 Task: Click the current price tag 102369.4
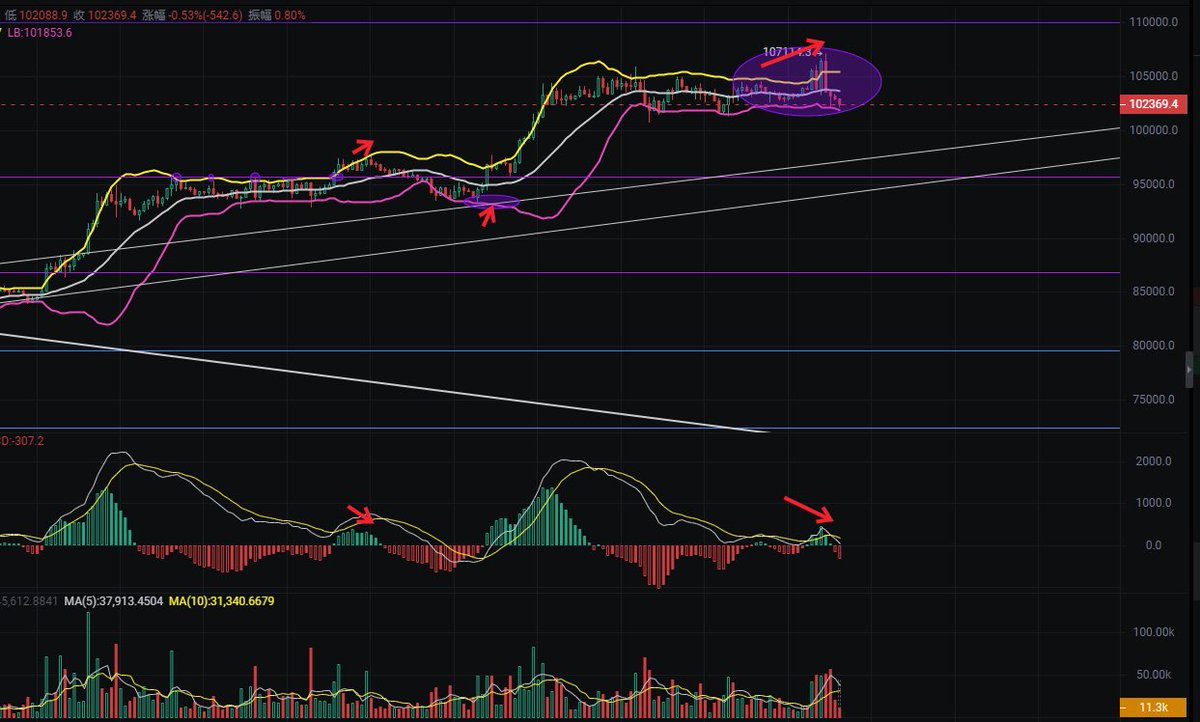(1152, 104)
